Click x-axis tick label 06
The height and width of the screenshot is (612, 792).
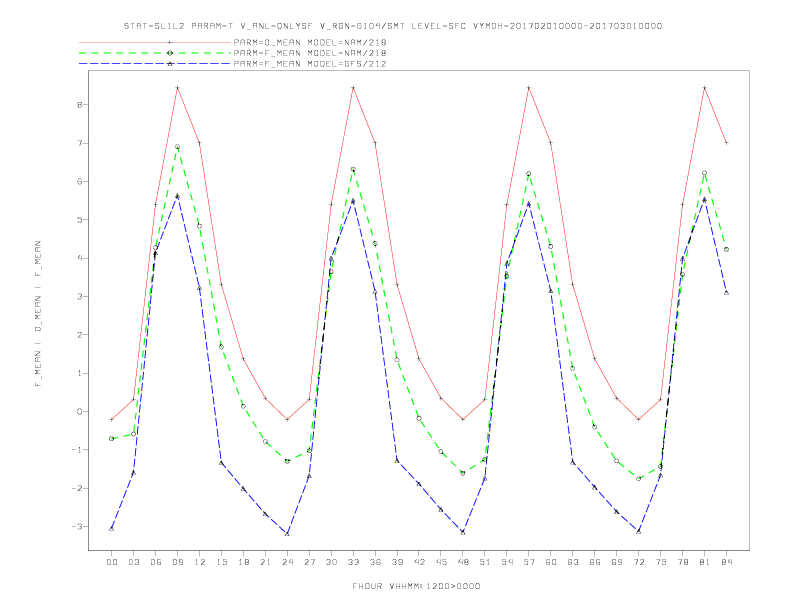pyautogui.click(x=156, y=562)
